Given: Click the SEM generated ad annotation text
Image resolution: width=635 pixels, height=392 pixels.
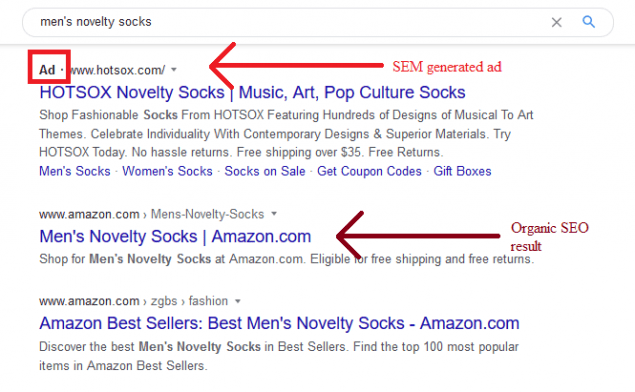Looking at the screenshot, I should pyautogui.click(x=447, y=67).
